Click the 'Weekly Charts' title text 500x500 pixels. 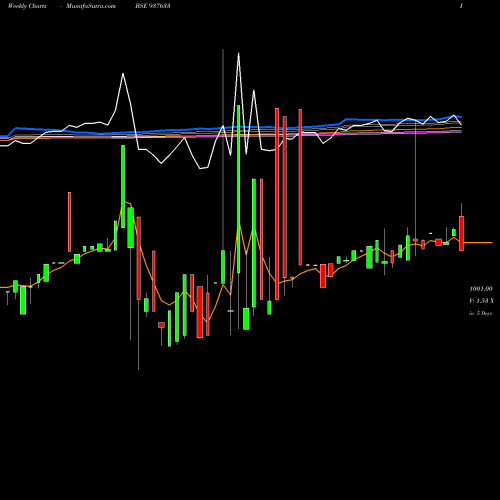(x=27, y=6)
